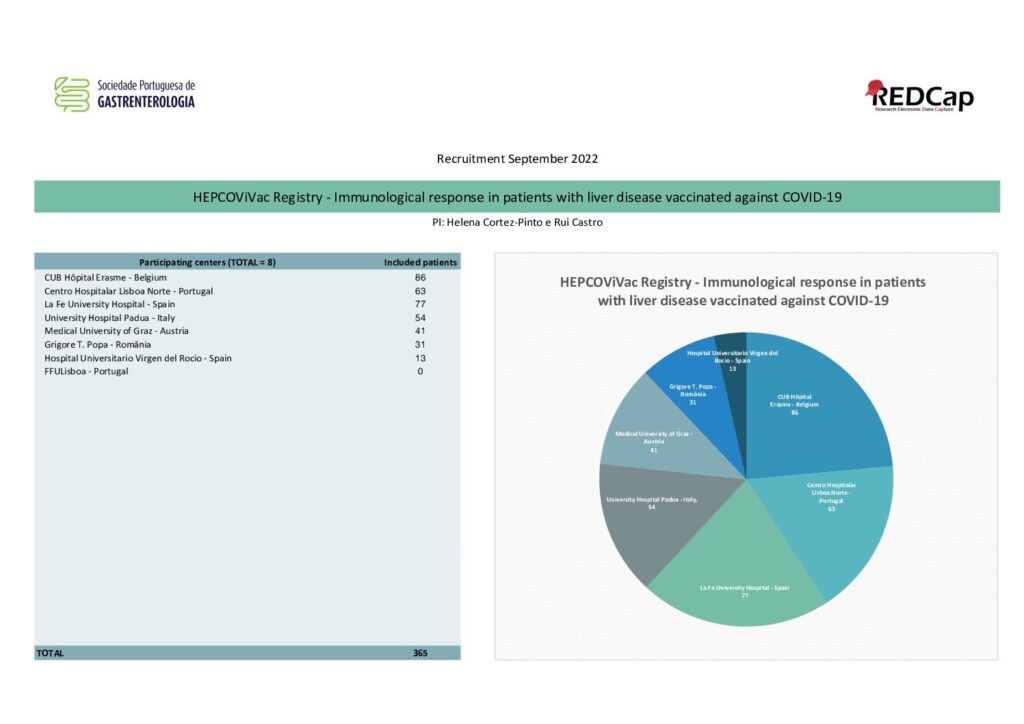Select the CUB Hôpital Erasme - Belgium row
Screen dimensions: 1024x724
(x=248, y=277)
